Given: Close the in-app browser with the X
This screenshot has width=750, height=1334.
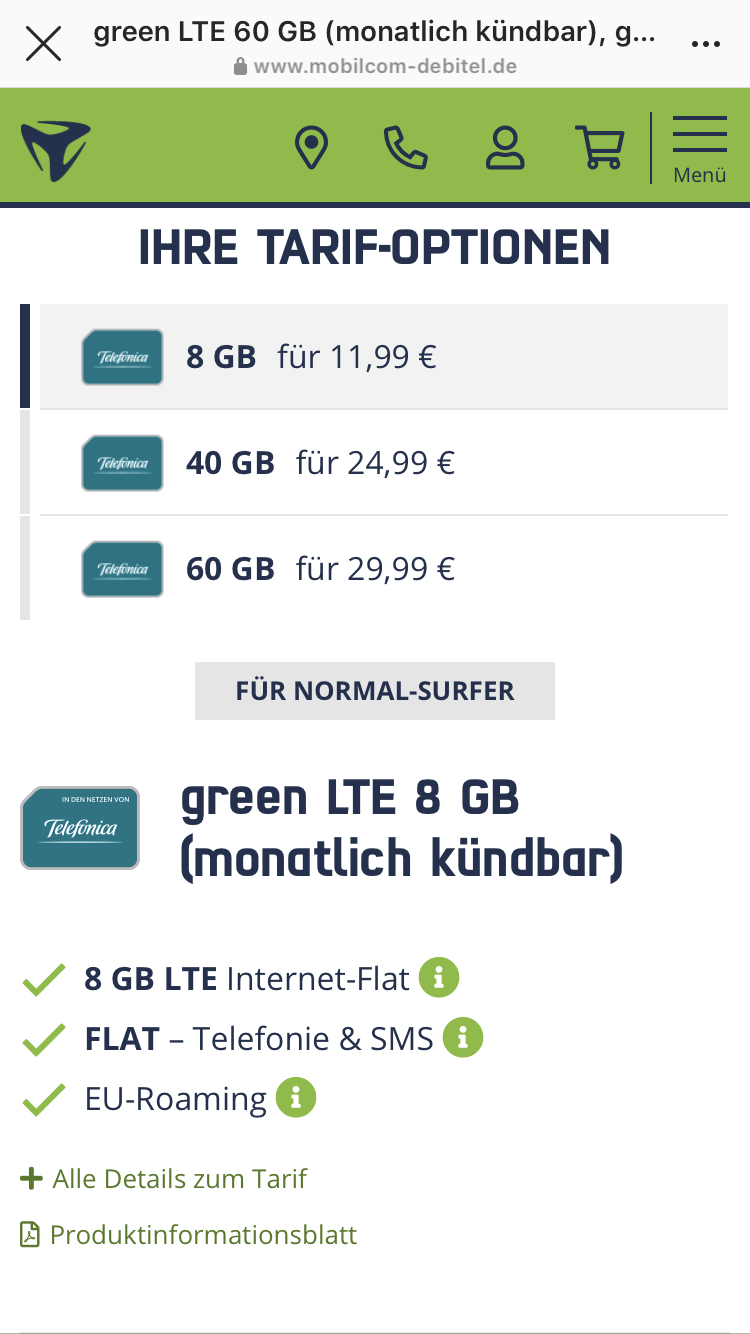Looking at the screenshot, I should [43, 43].
